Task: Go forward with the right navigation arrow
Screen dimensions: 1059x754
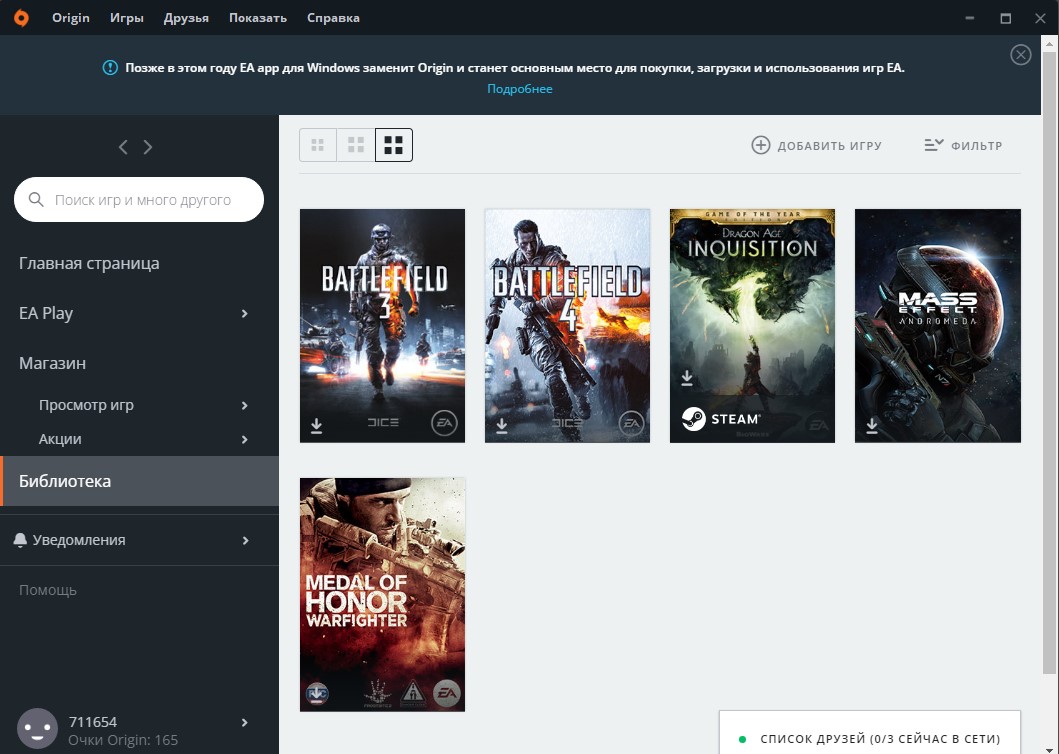Action: [148, 147]
